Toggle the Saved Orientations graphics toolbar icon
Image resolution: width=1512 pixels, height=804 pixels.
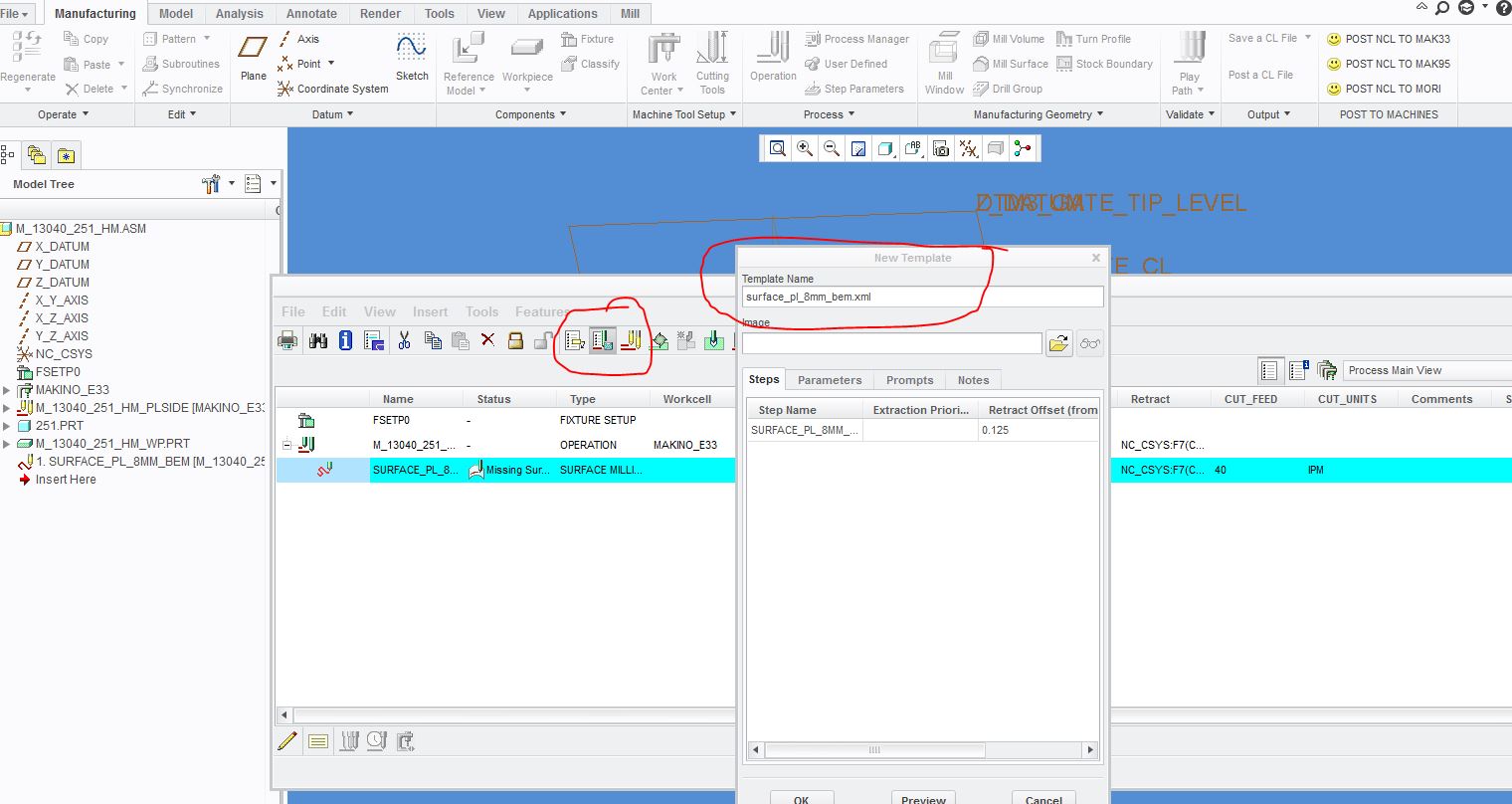(x=885, y=149)
